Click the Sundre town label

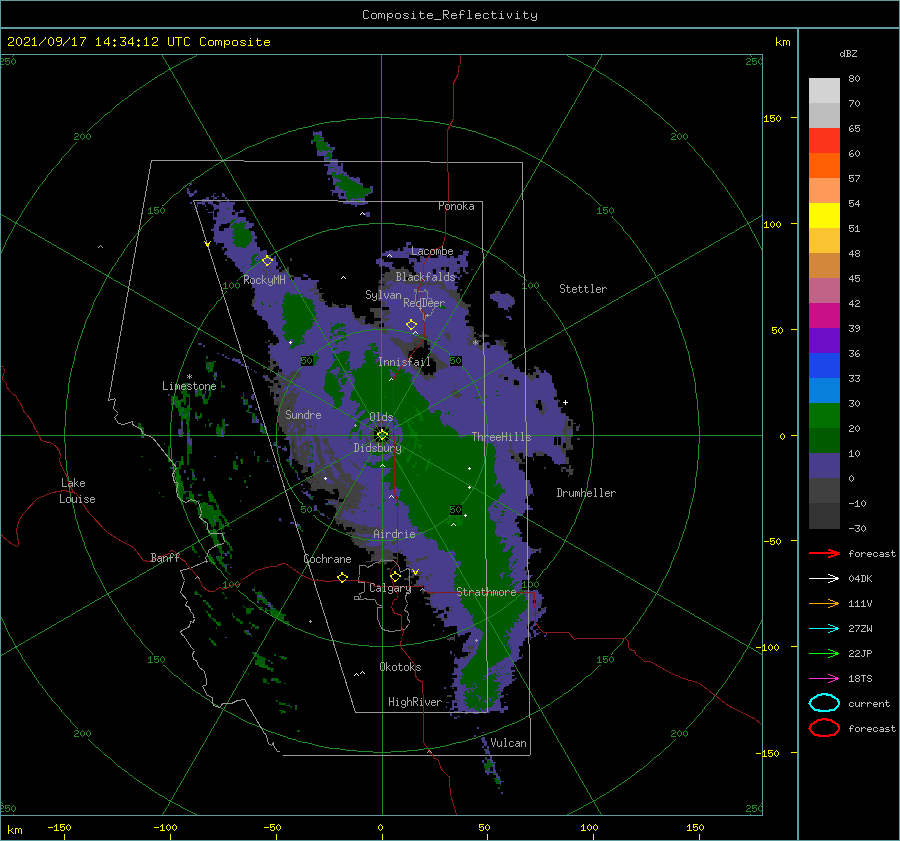(303, 414)
